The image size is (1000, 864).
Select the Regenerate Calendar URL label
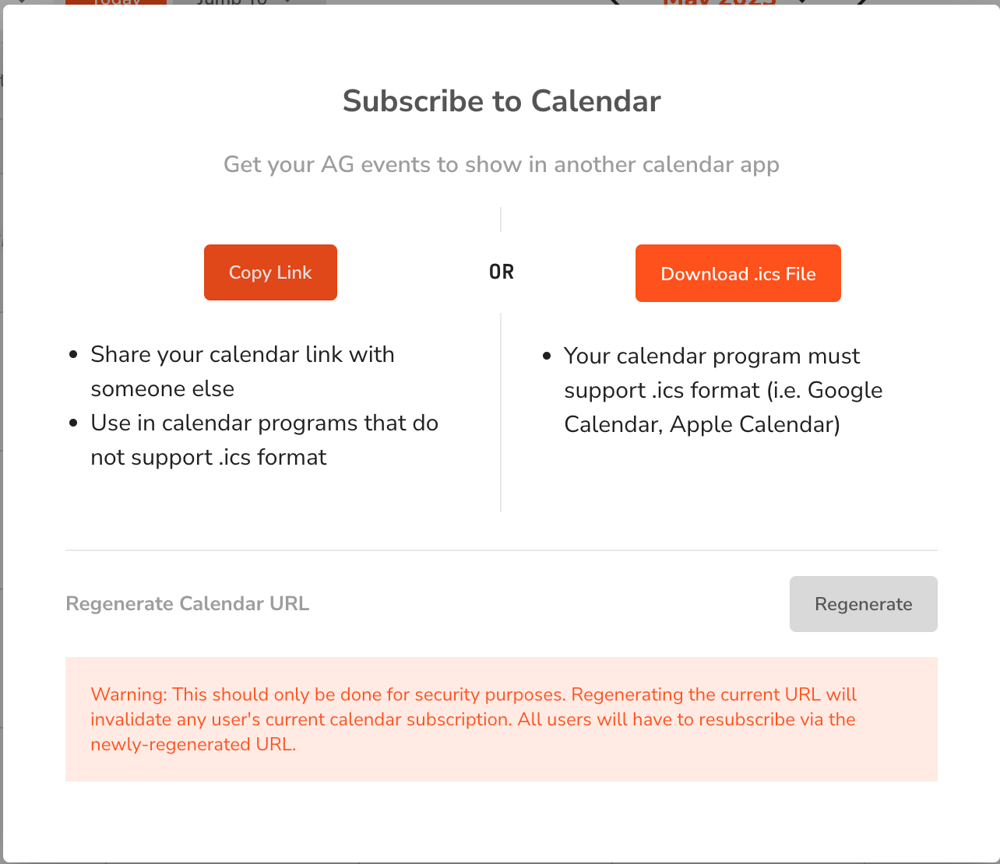coord(187,604)
